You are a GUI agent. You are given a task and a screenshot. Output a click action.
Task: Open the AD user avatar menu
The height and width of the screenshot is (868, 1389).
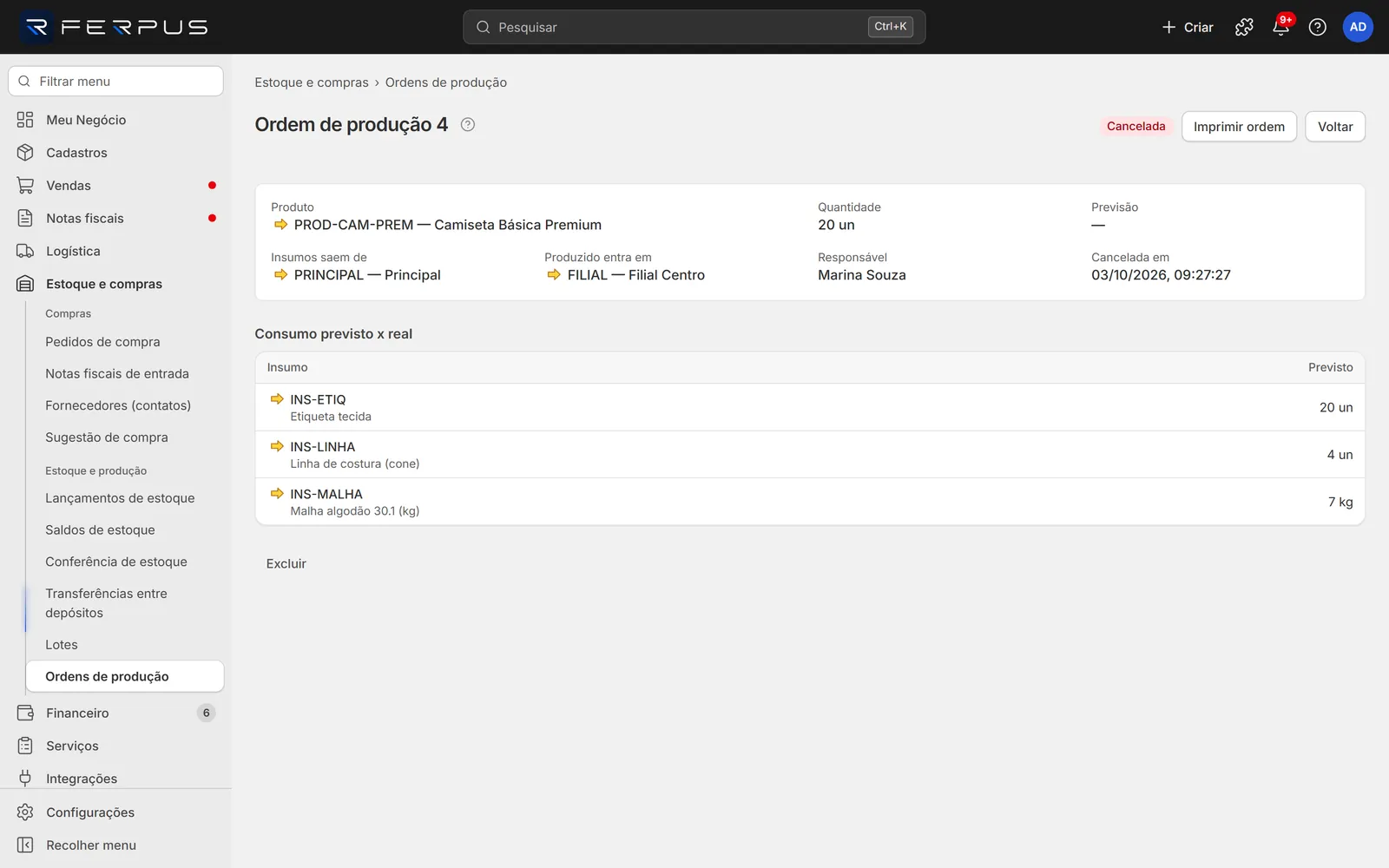[x=1358, y=27]
